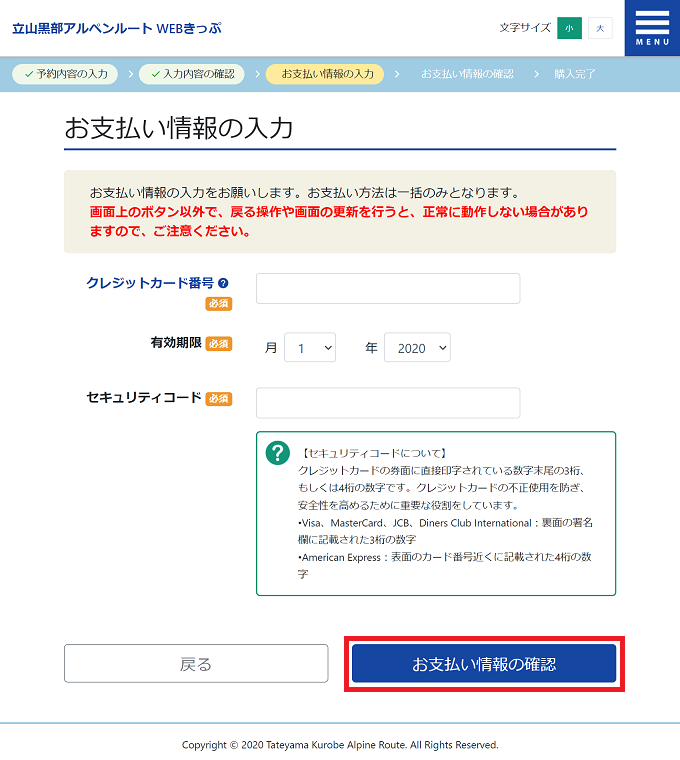Click お支払い情報の確認 step in progress bar
This screenshot has width=680, height=760.
click(467, 74)
